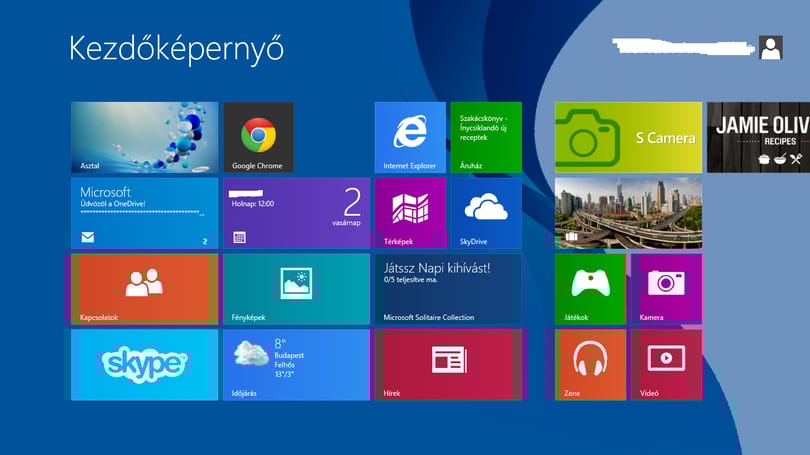Open the calendar tile showing vasárnap
Screen dimensions: 810x455
tap(297, 213)
